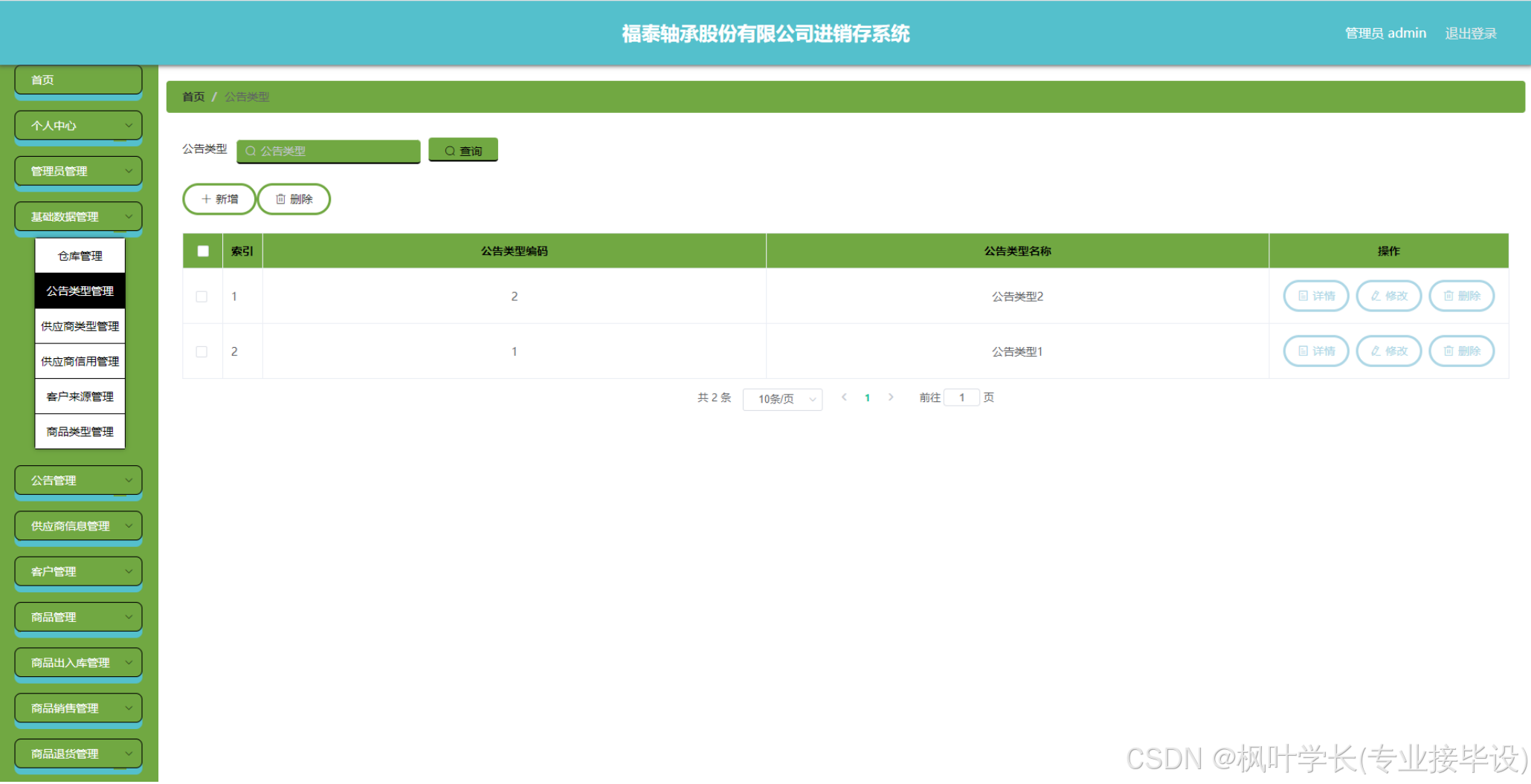Click the 公告类型2 name cell
This screenshot has height=784, width=1531.
point(1017,297)
